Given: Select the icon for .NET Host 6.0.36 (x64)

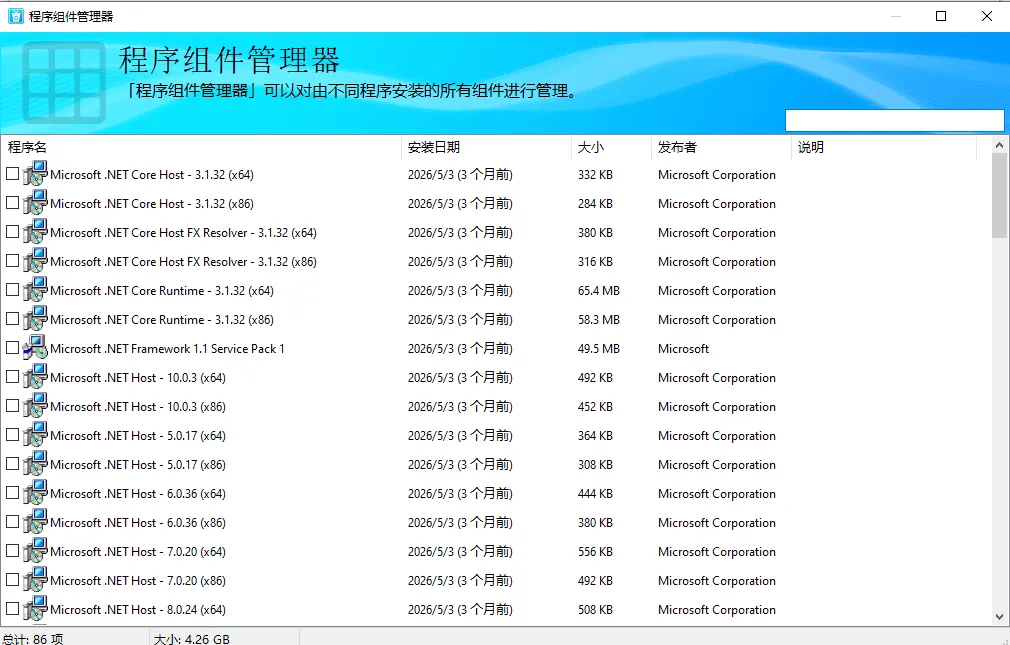Looking at the screenshot, I should click(x=35, y=493).
